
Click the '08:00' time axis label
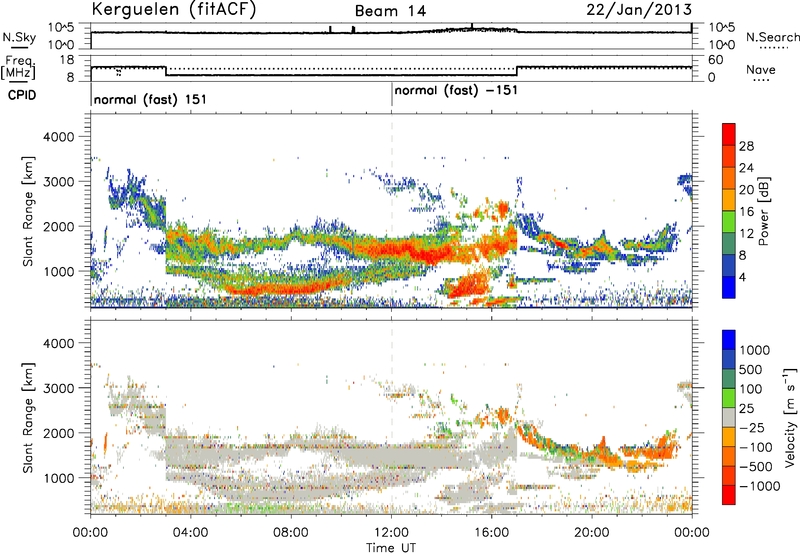291,533
